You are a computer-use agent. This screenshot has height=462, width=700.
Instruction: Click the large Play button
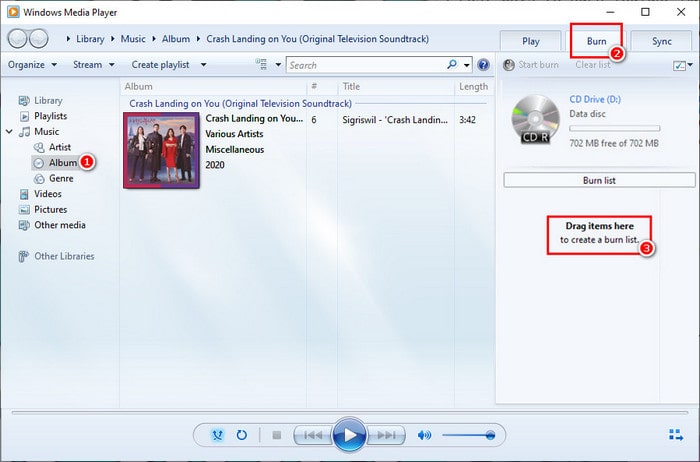[x=349, y=434]
